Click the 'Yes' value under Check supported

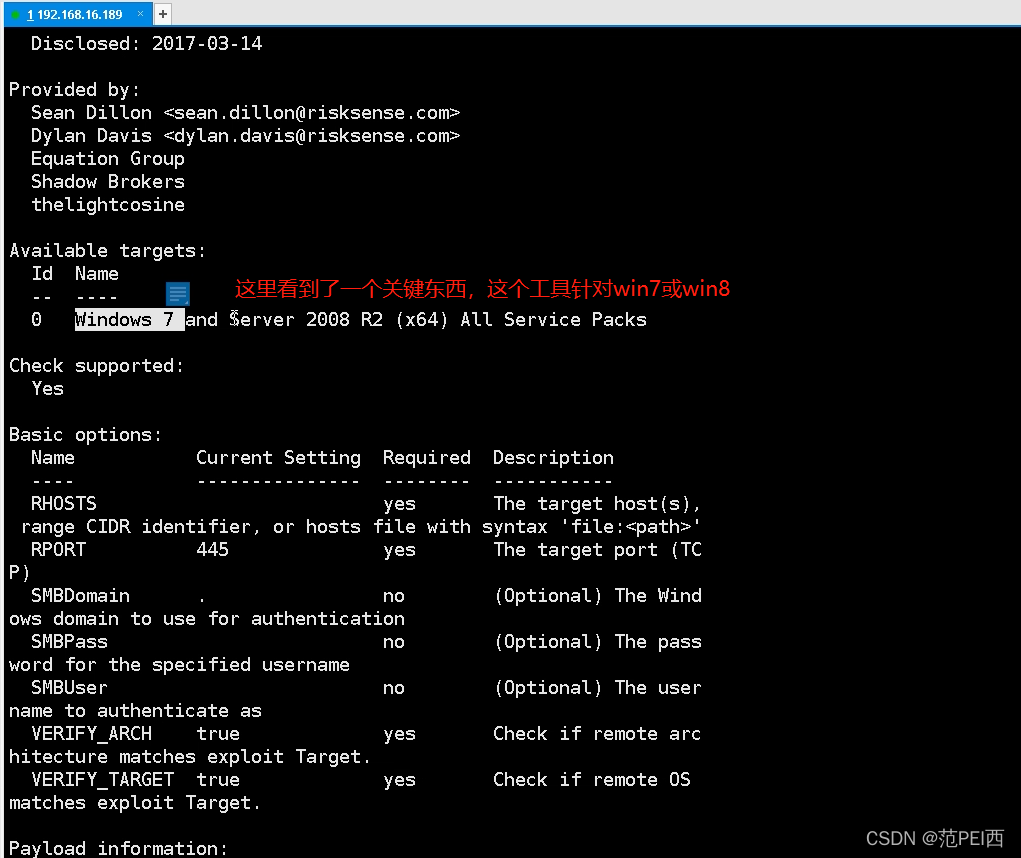pos(48,389)
